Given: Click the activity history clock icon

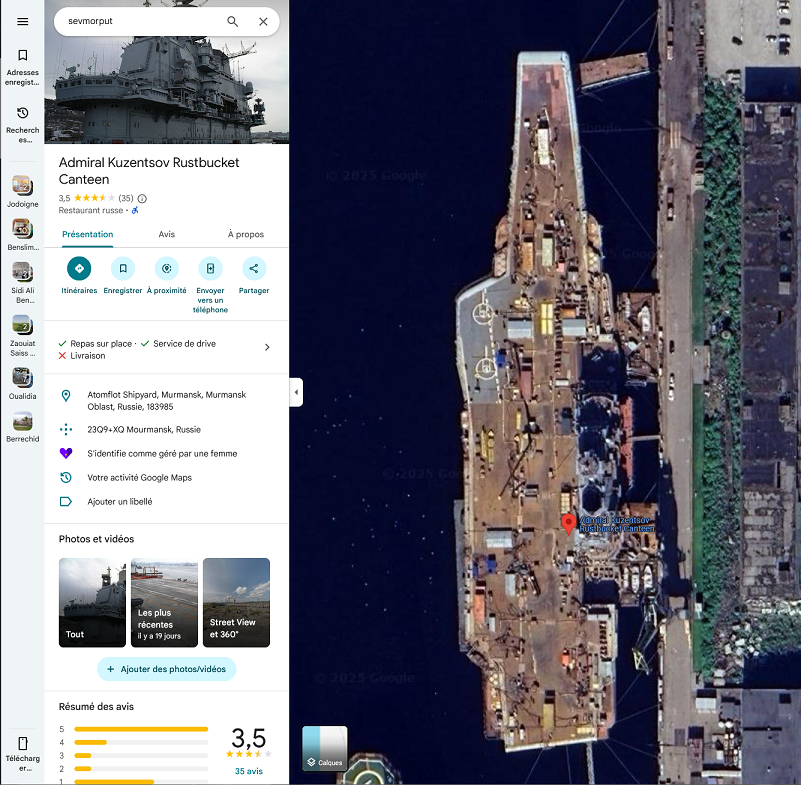Looking at the screenshot, I should 66,478.
